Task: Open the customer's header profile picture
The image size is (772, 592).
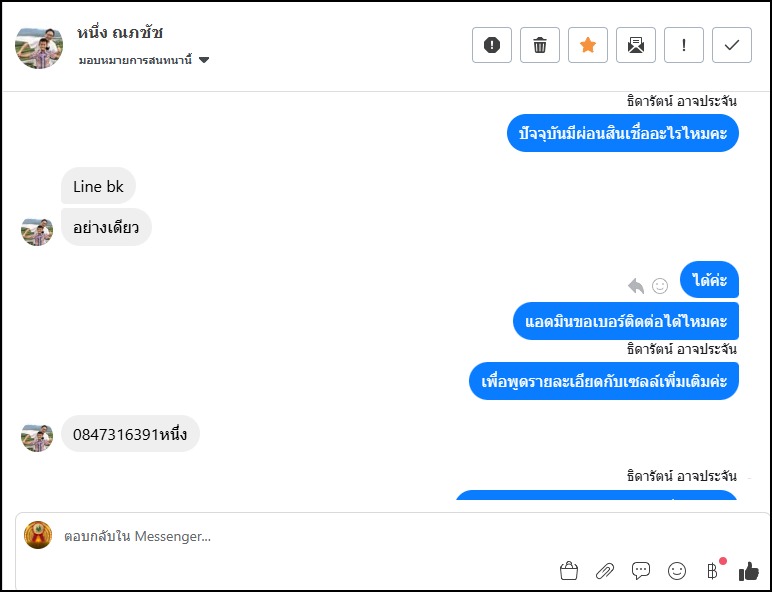Action: 39,48
